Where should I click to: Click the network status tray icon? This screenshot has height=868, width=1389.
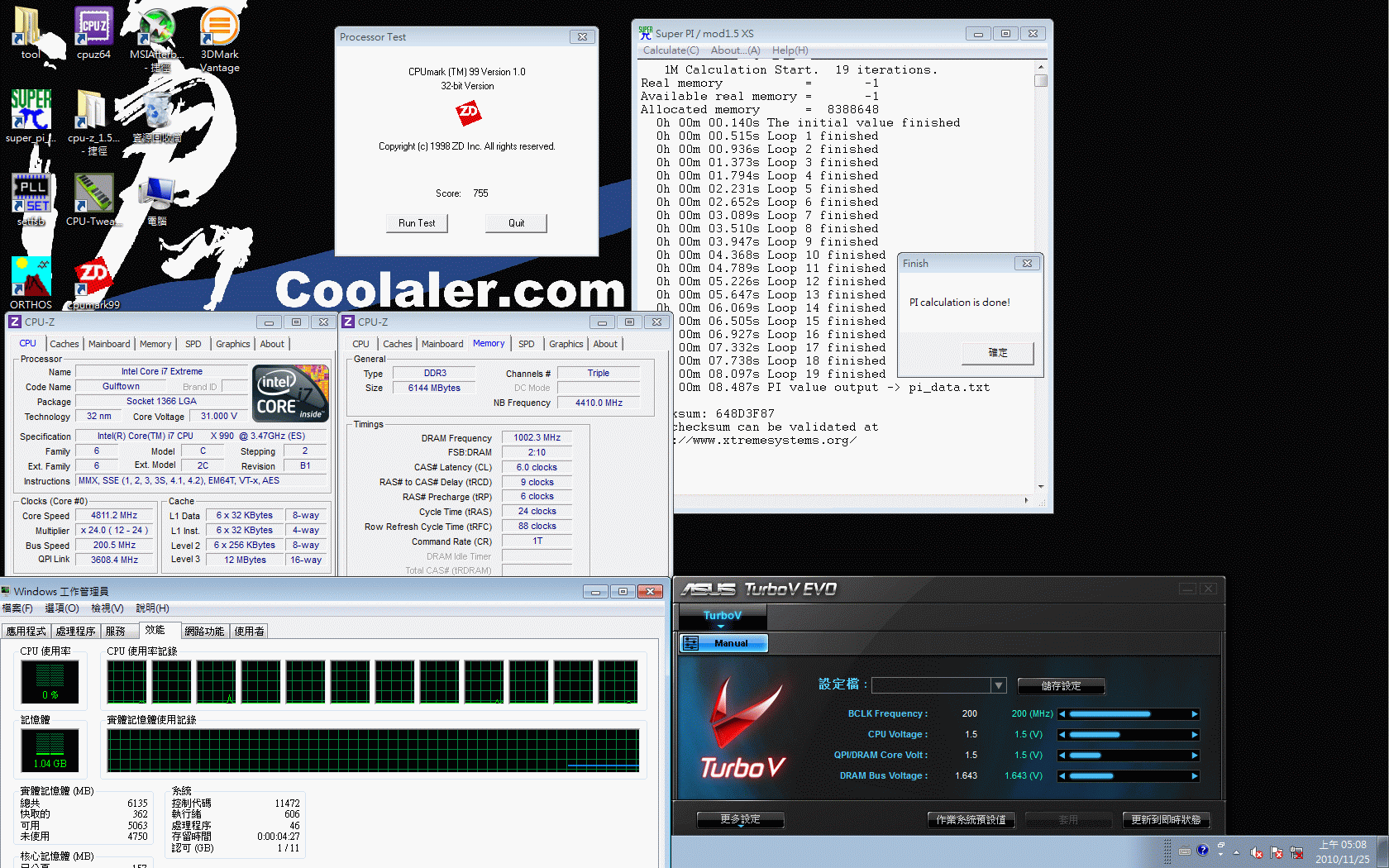point(1296,852)
